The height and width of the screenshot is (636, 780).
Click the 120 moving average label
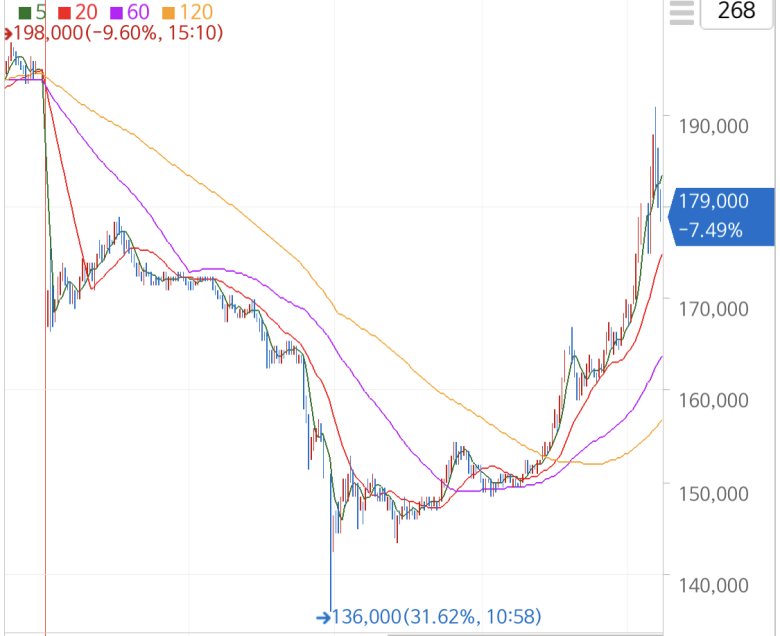(x=197, y=13)
